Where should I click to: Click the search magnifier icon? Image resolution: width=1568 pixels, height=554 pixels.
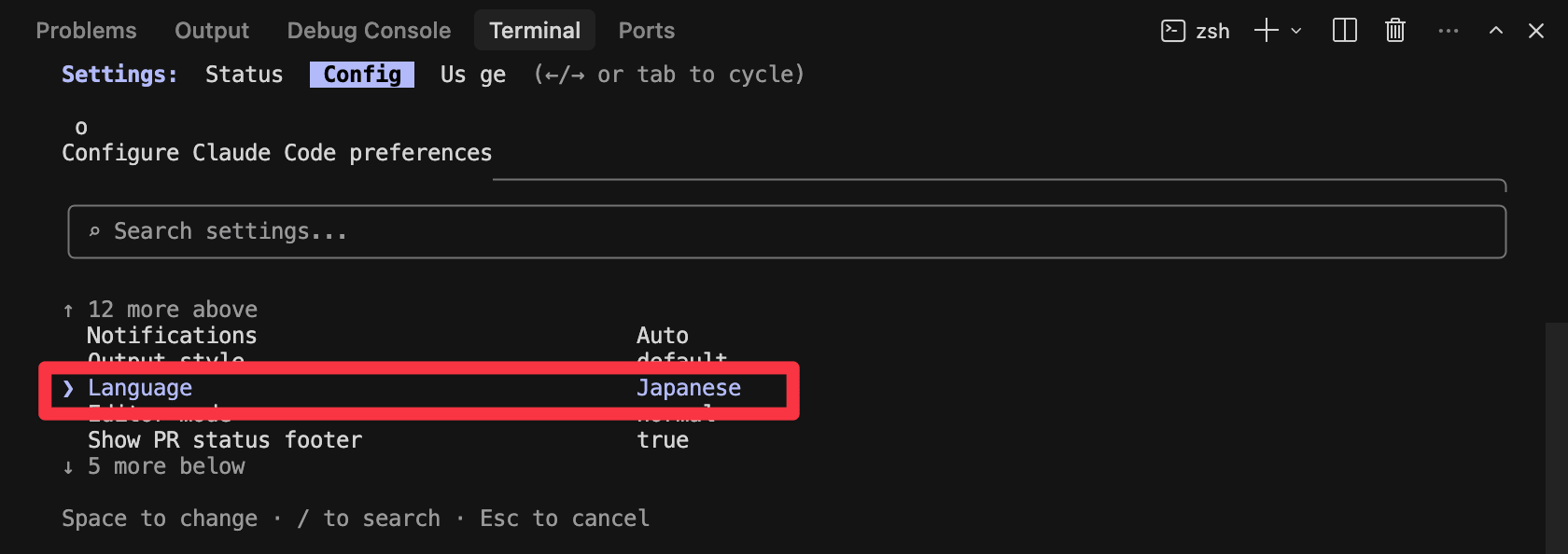coord(94,231)
